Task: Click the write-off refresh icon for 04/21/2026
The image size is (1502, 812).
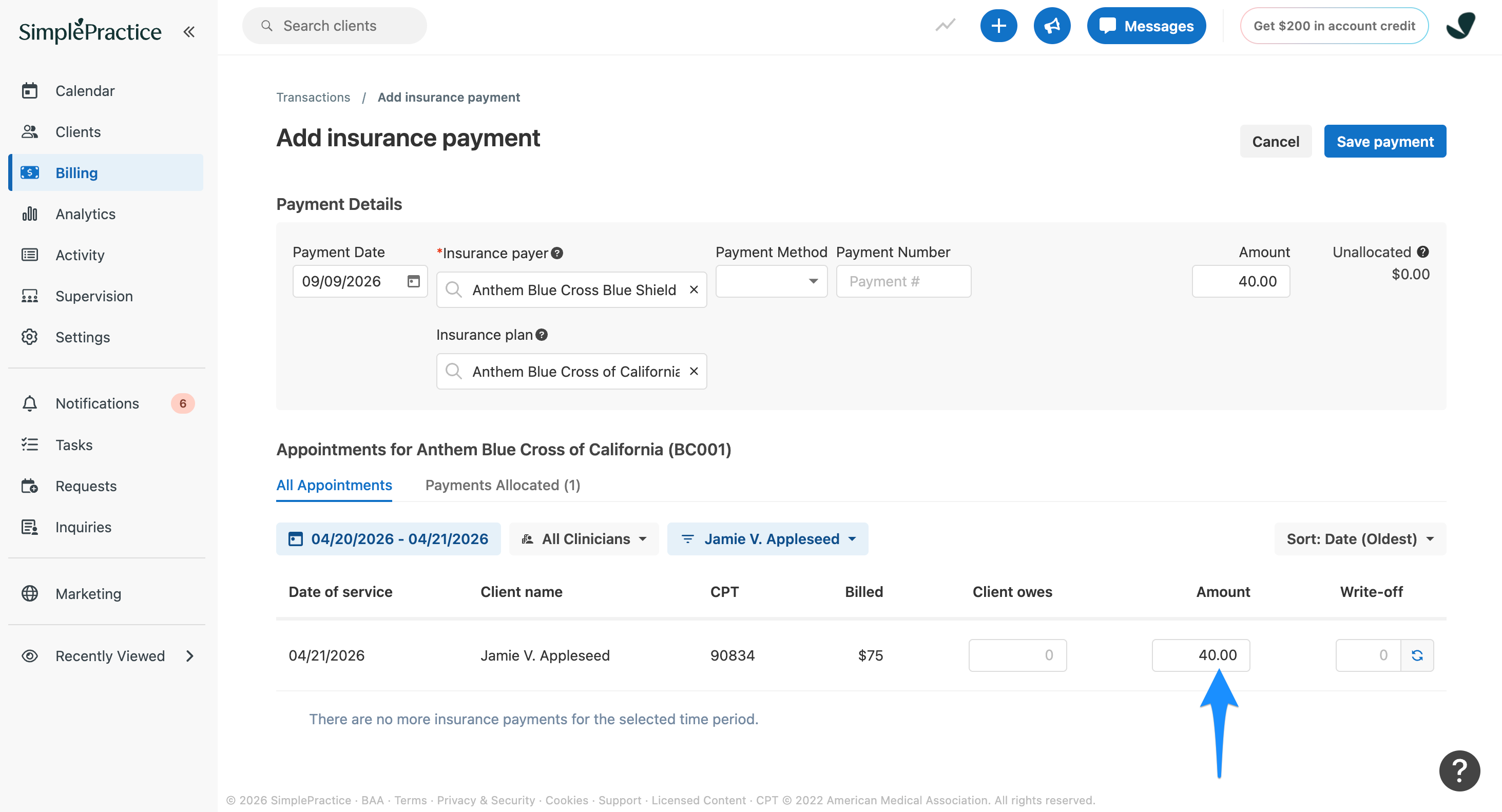Action: (1417, 655)
